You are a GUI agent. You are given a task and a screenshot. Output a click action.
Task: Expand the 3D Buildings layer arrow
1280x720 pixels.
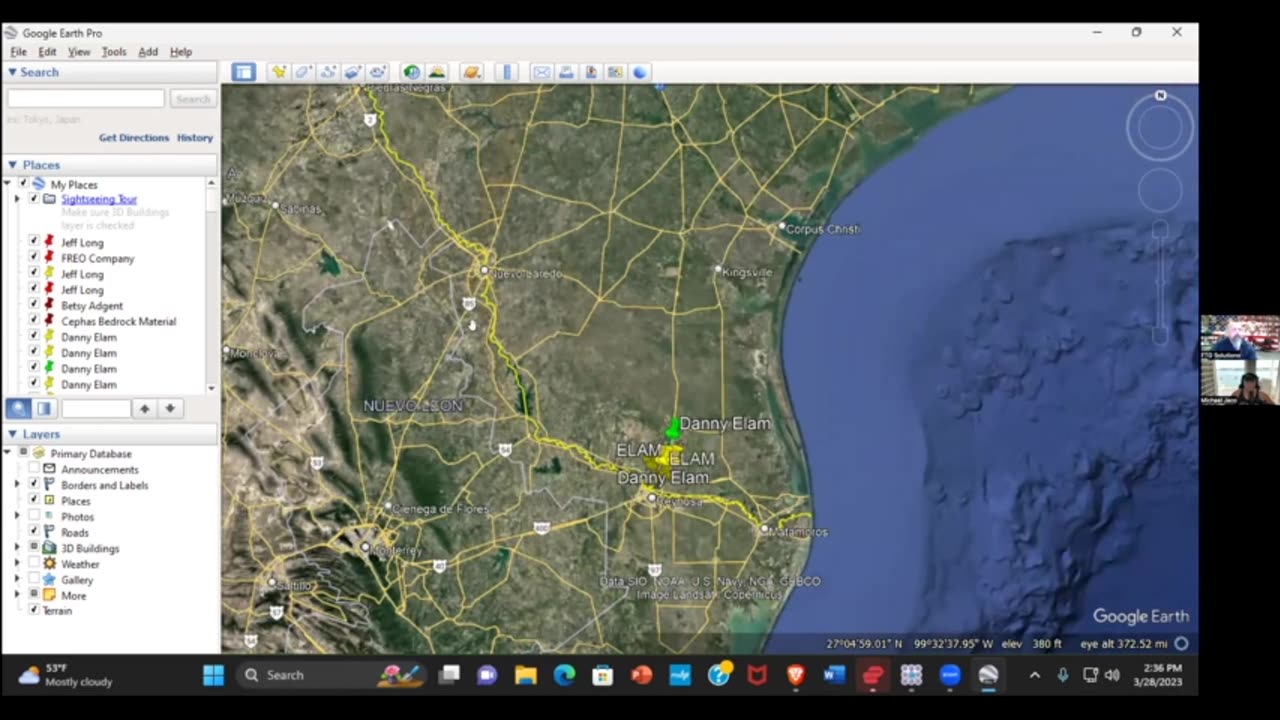pyautogui.click(x=16, y=548)
